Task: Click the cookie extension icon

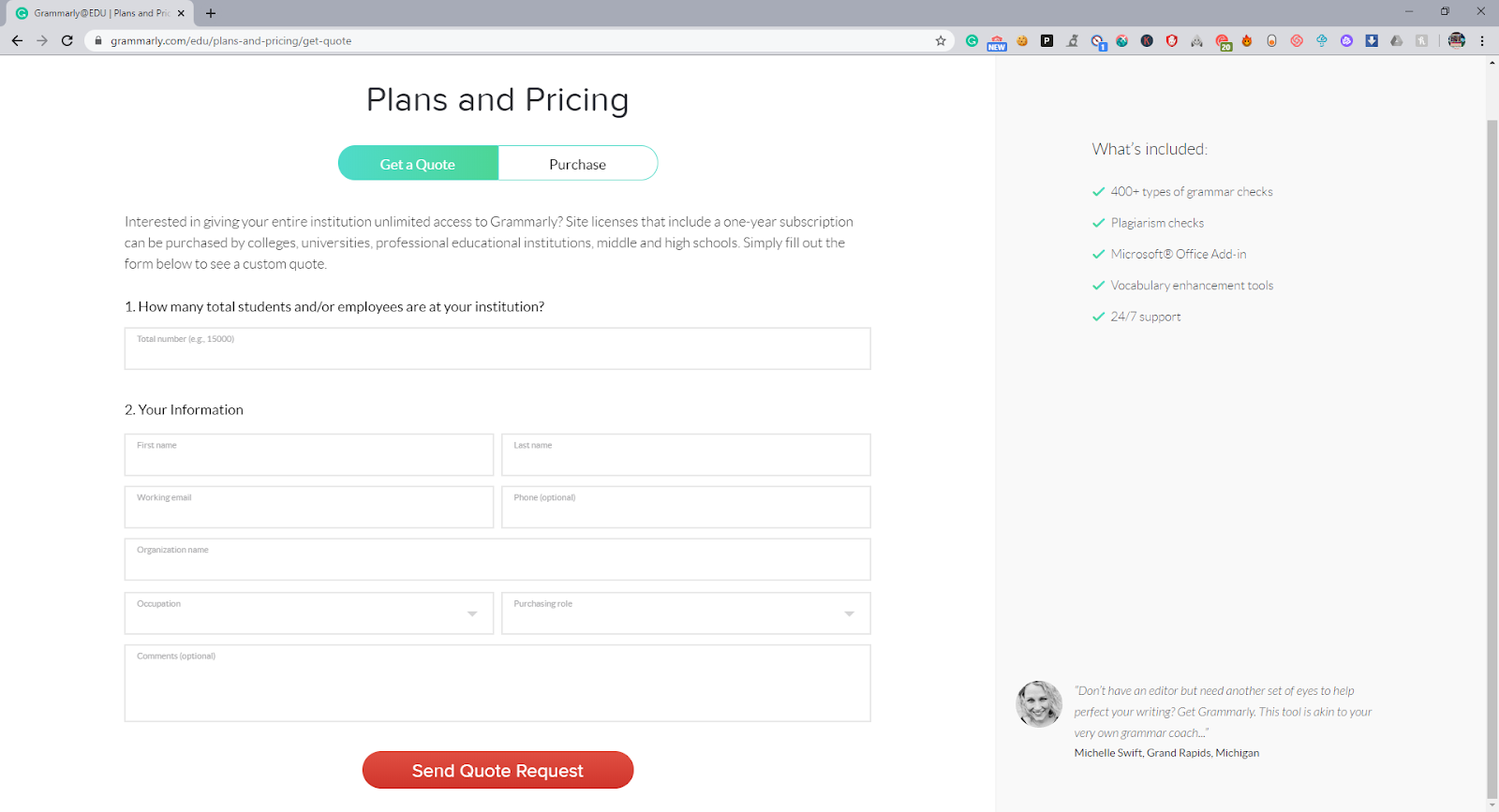Action: (1022, 41)
